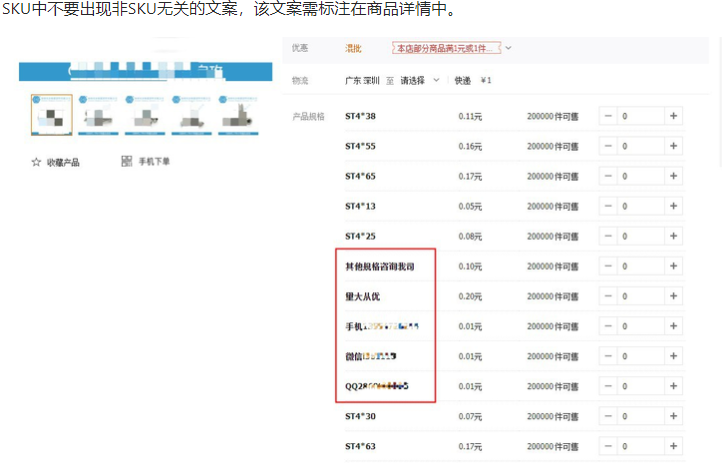Click the 手机下单 QR code icon
The height and width of the screenshot is (463, 722).
(x=127, y=161)
